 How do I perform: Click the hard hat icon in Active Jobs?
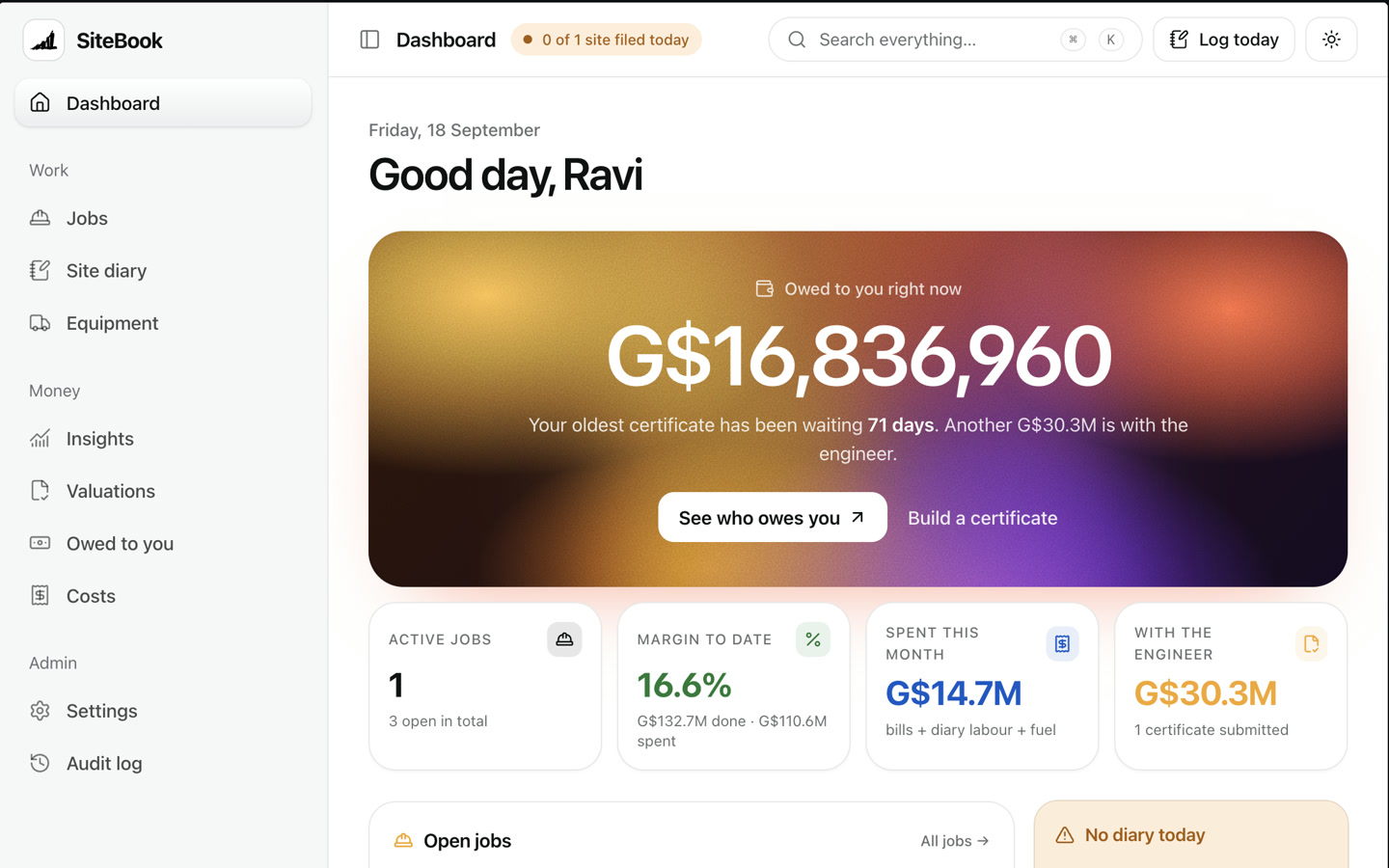pos(564,639)
